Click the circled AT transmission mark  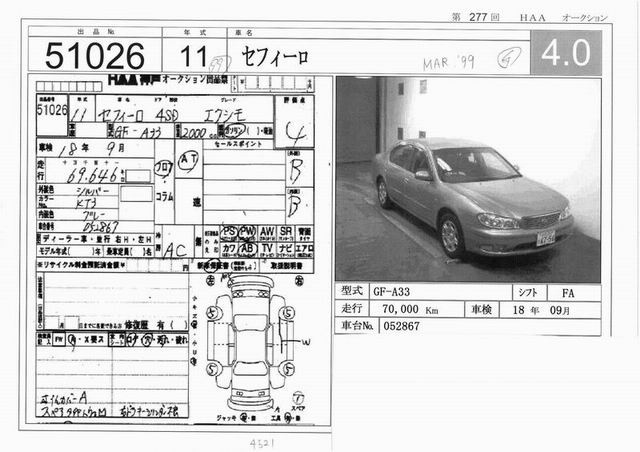click(189, 161)
